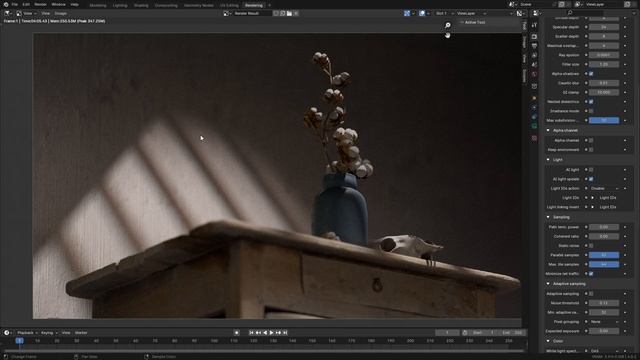Click the Render Result image browse icon
640x360 pixels.
227,13
